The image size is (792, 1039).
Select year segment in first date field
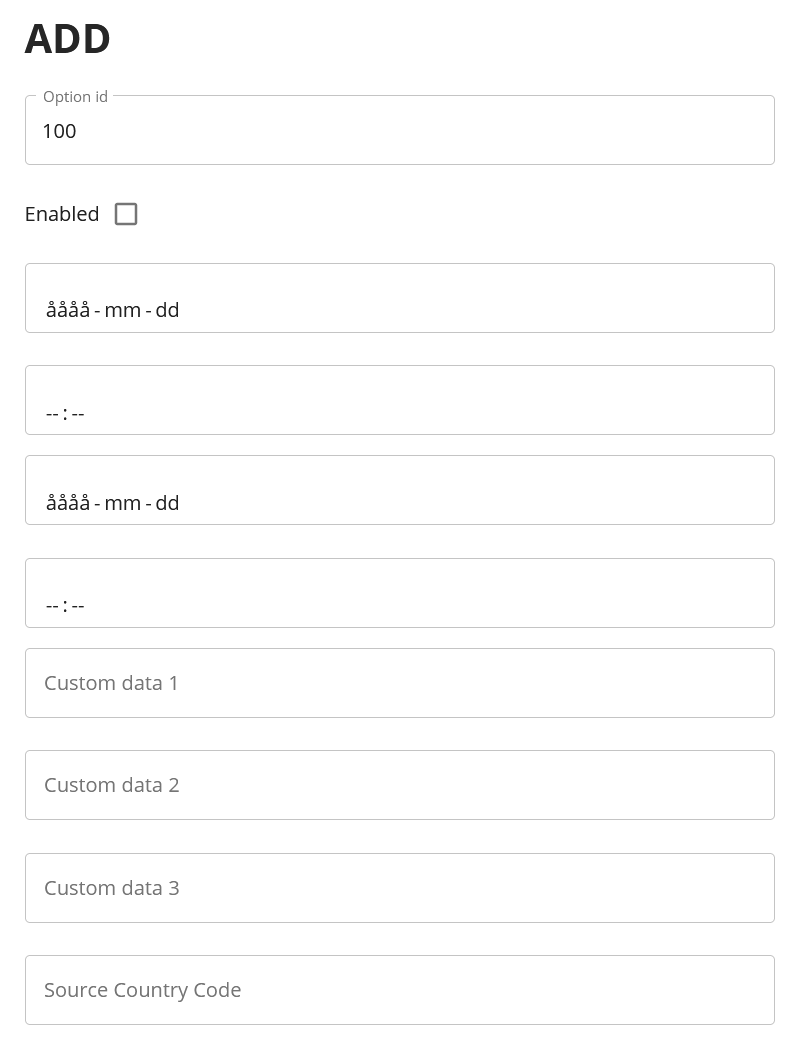point(67,310)
